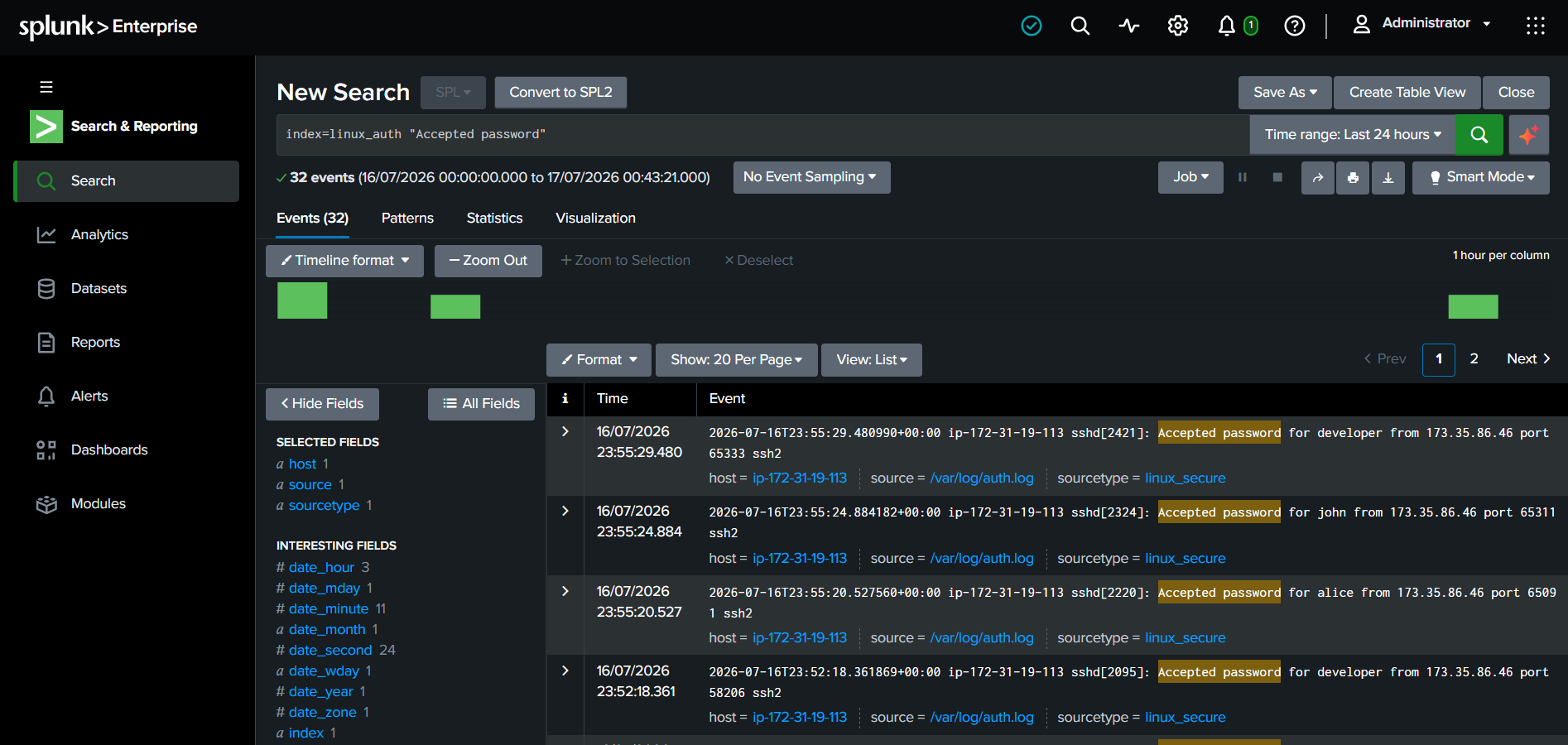Image resolution: width=1568 pixels, height=745 pixels.
Task: Change Show: 20 Per Page setting
Action: [737, 360]
